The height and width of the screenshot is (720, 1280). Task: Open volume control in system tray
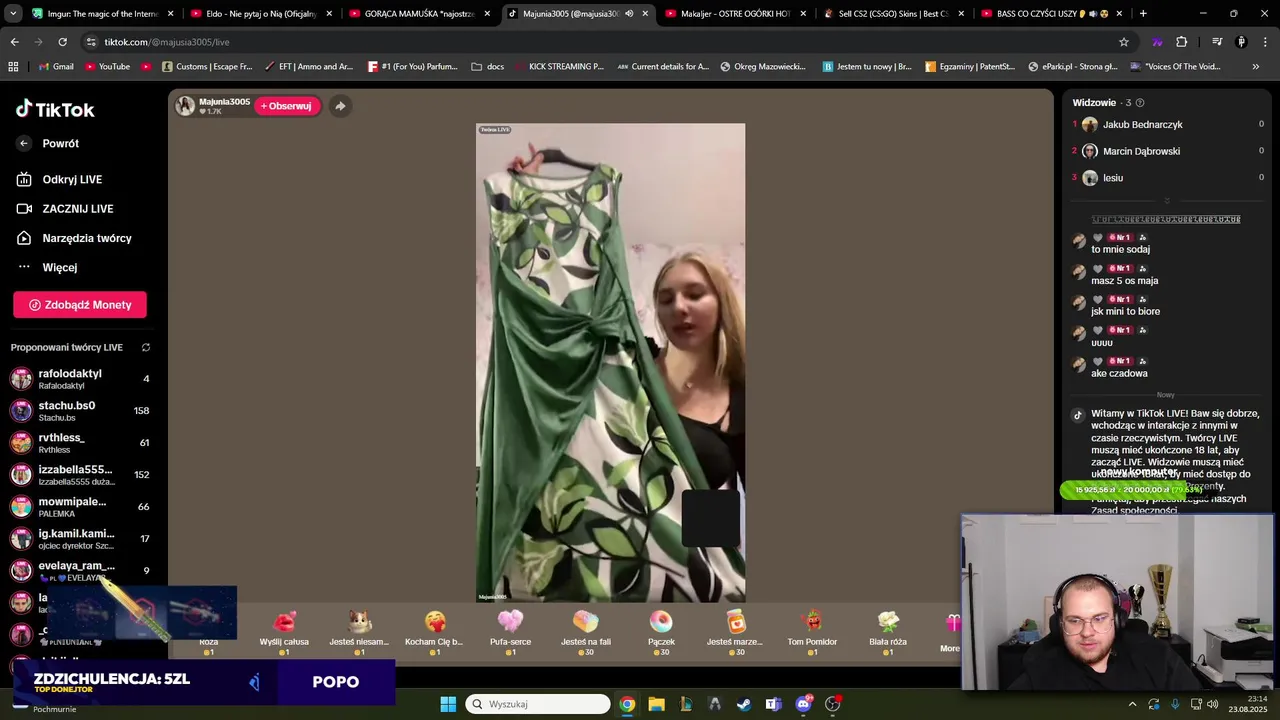(x=1212, y=704)
